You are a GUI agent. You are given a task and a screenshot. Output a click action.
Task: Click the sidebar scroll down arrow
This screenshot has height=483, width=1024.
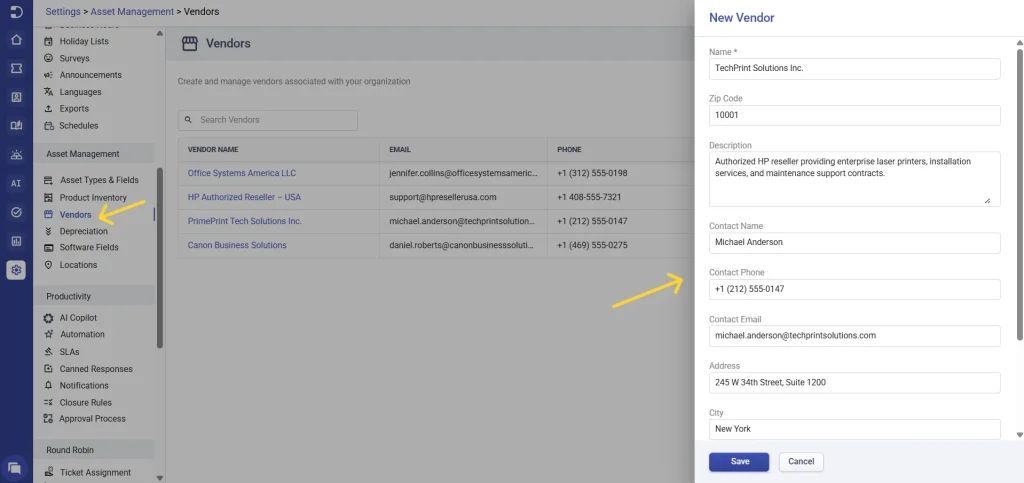[160, 477]
